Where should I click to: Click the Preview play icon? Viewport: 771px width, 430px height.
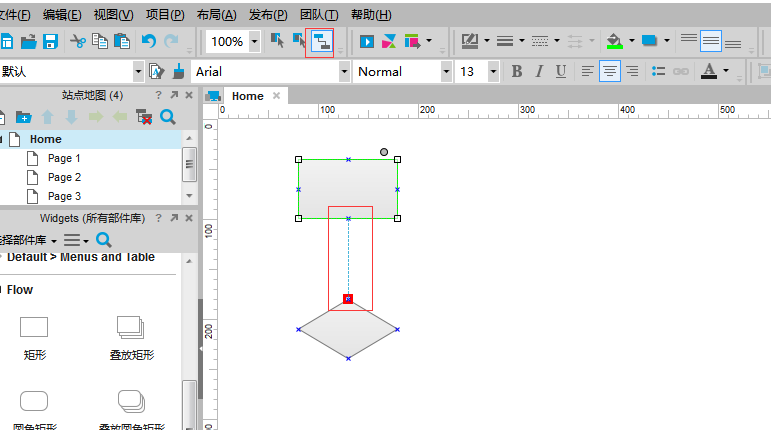pos(367,41)
